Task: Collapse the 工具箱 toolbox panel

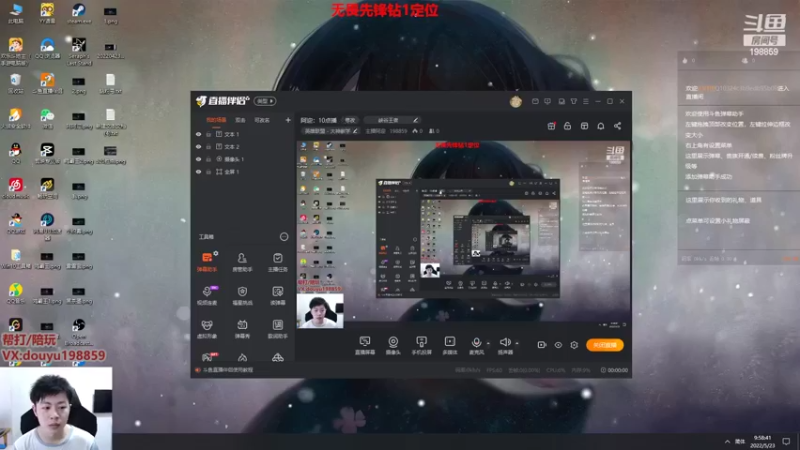Action: coord(284,237)
